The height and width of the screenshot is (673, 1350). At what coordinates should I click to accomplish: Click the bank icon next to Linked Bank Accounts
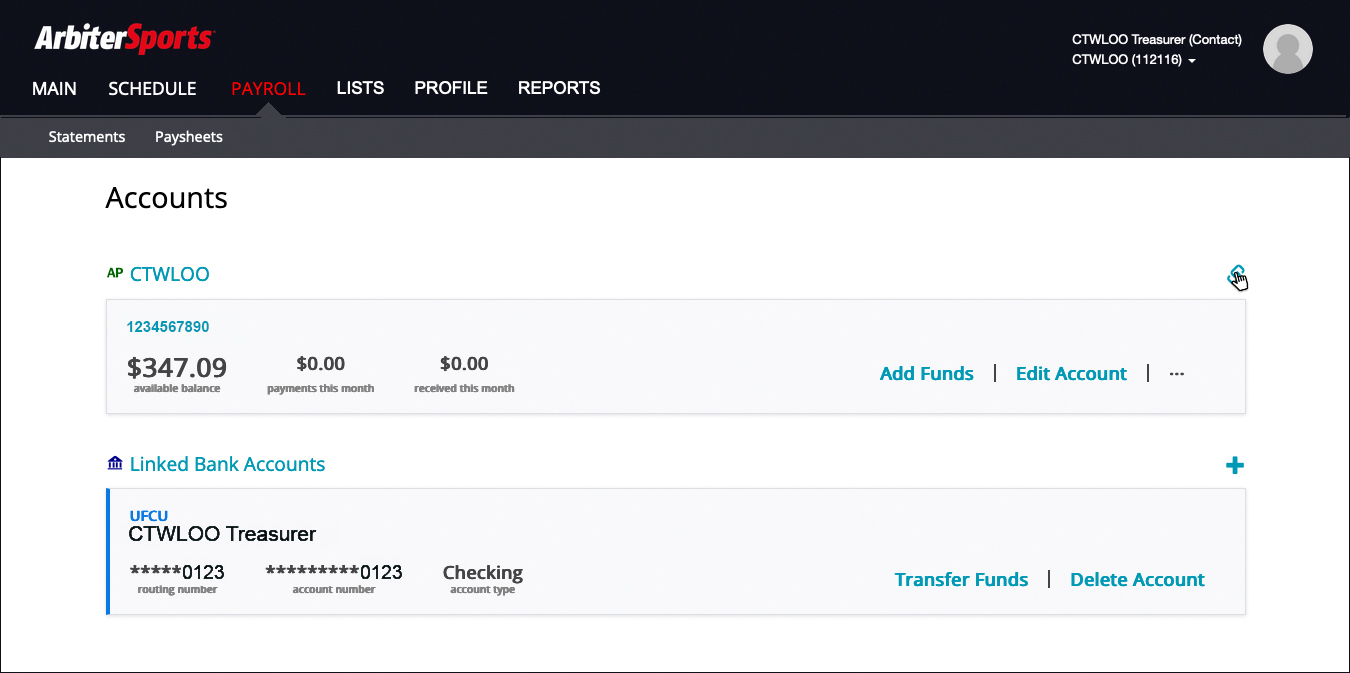[115, 463]
